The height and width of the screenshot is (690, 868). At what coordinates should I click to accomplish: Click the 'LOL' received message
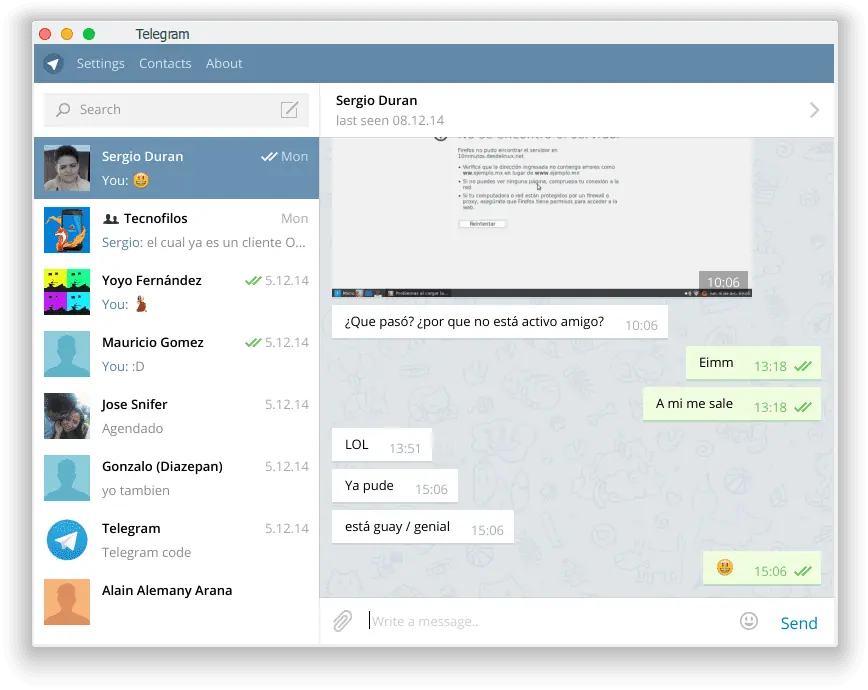coord(381,445)
